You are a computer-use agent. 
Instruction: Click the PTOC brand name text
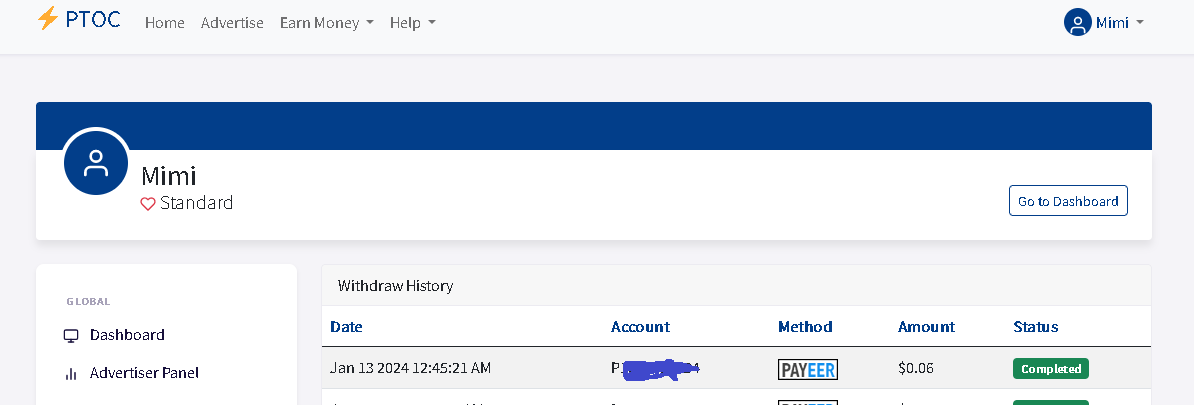click(93, 19)
